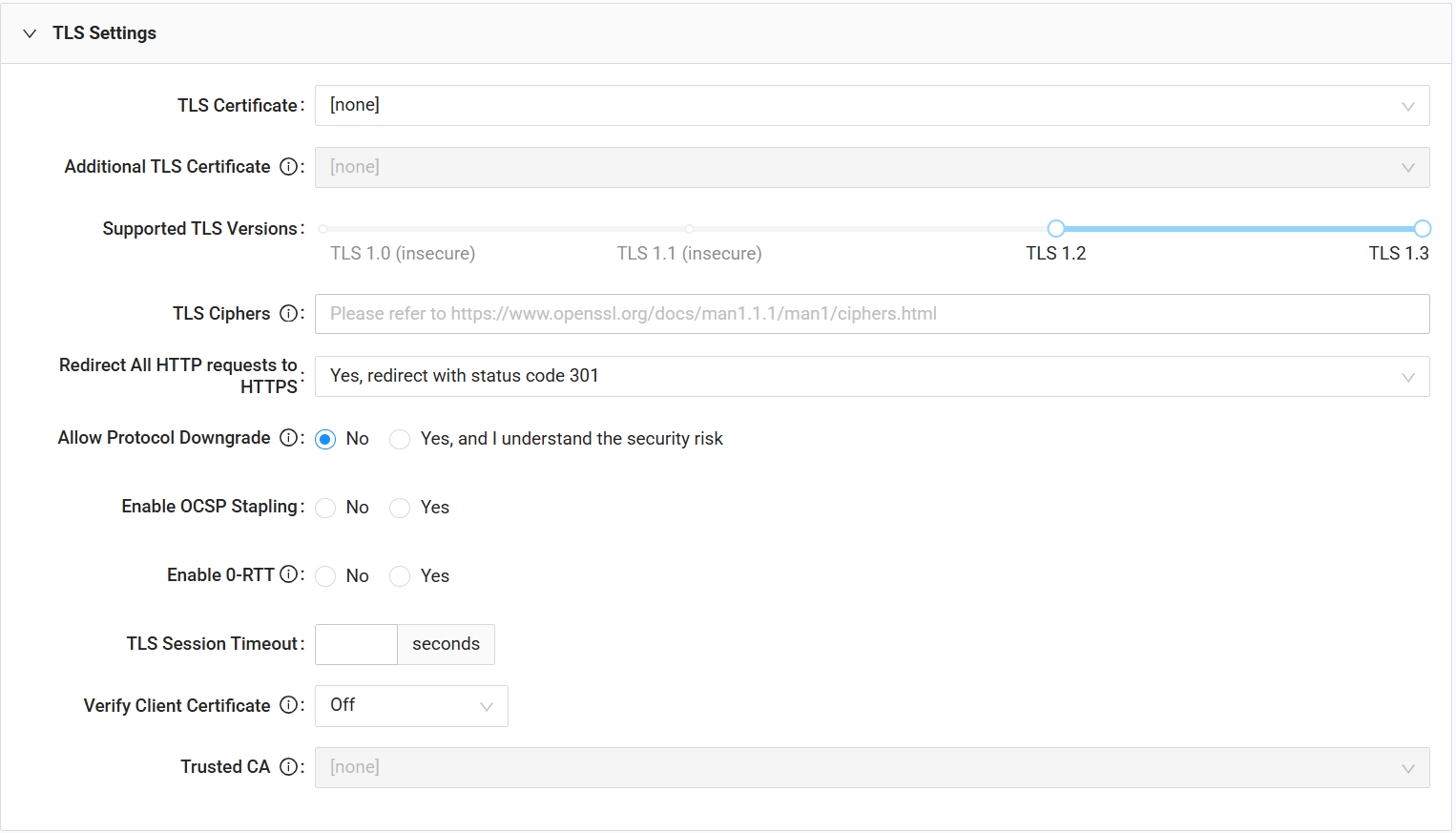This screenshot has width=1456, height=833.
Task: Open the Additional TLS Certificate info tooltip
Action: (289, 166)
